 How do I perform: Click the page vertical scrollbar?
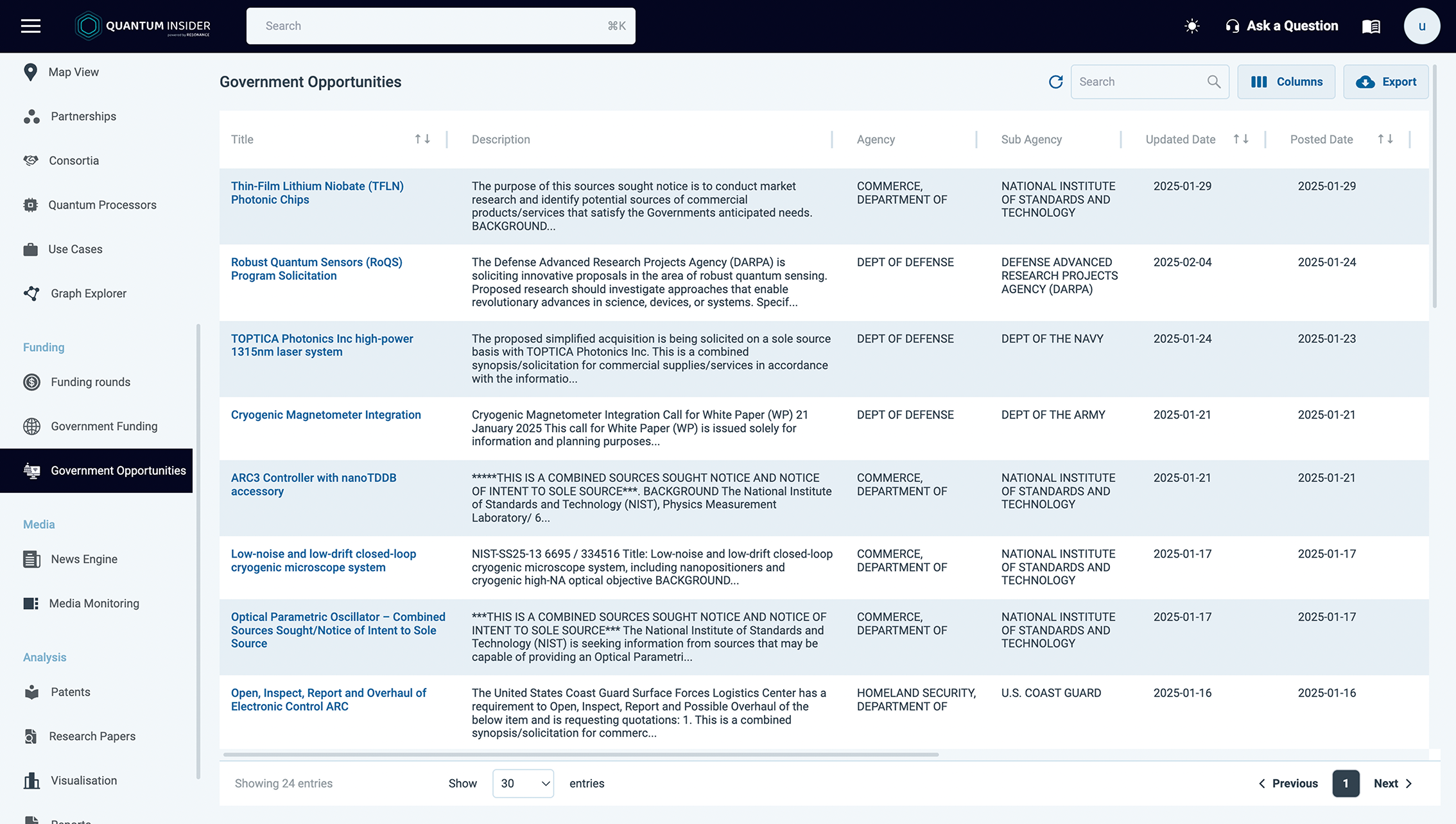(1434, 186)
